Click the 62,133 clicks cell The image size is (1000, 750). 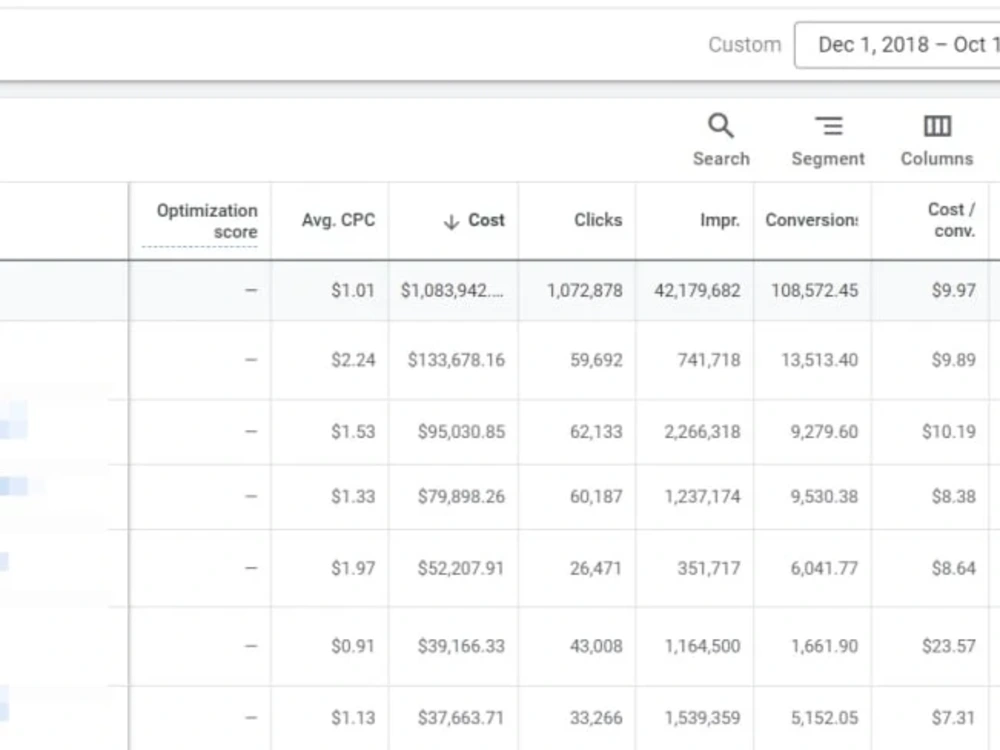(596, 432)
